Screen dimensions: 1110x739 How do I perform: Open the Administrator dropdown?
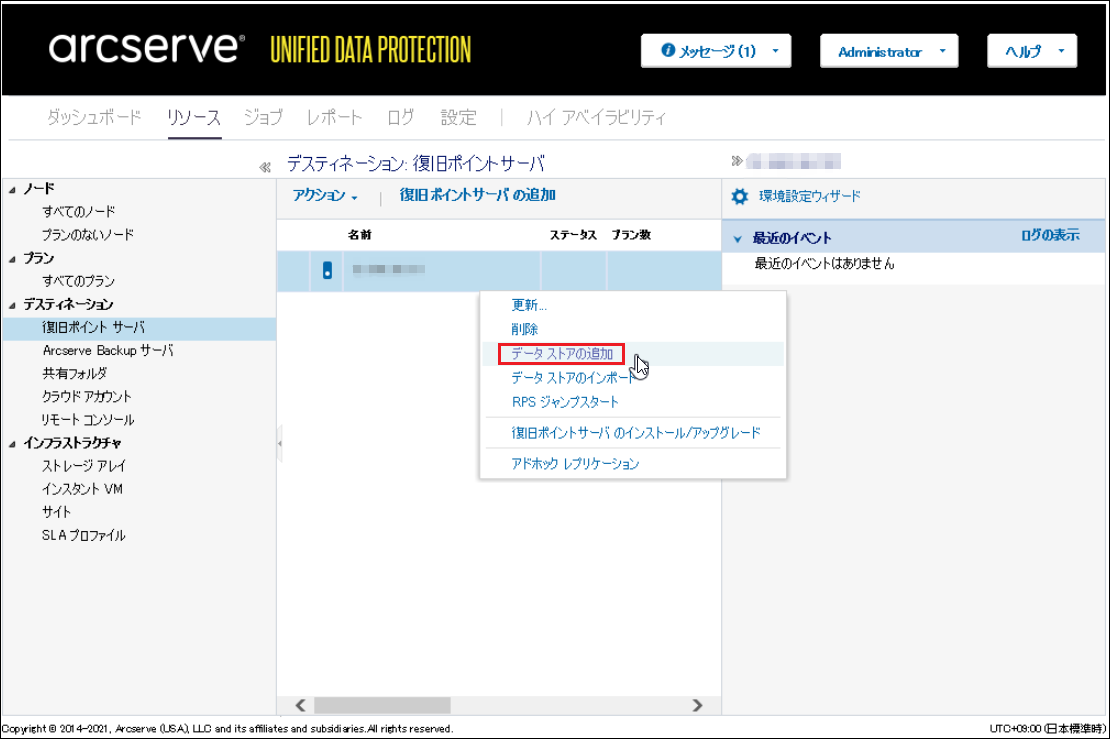click(x=889, y=52)
